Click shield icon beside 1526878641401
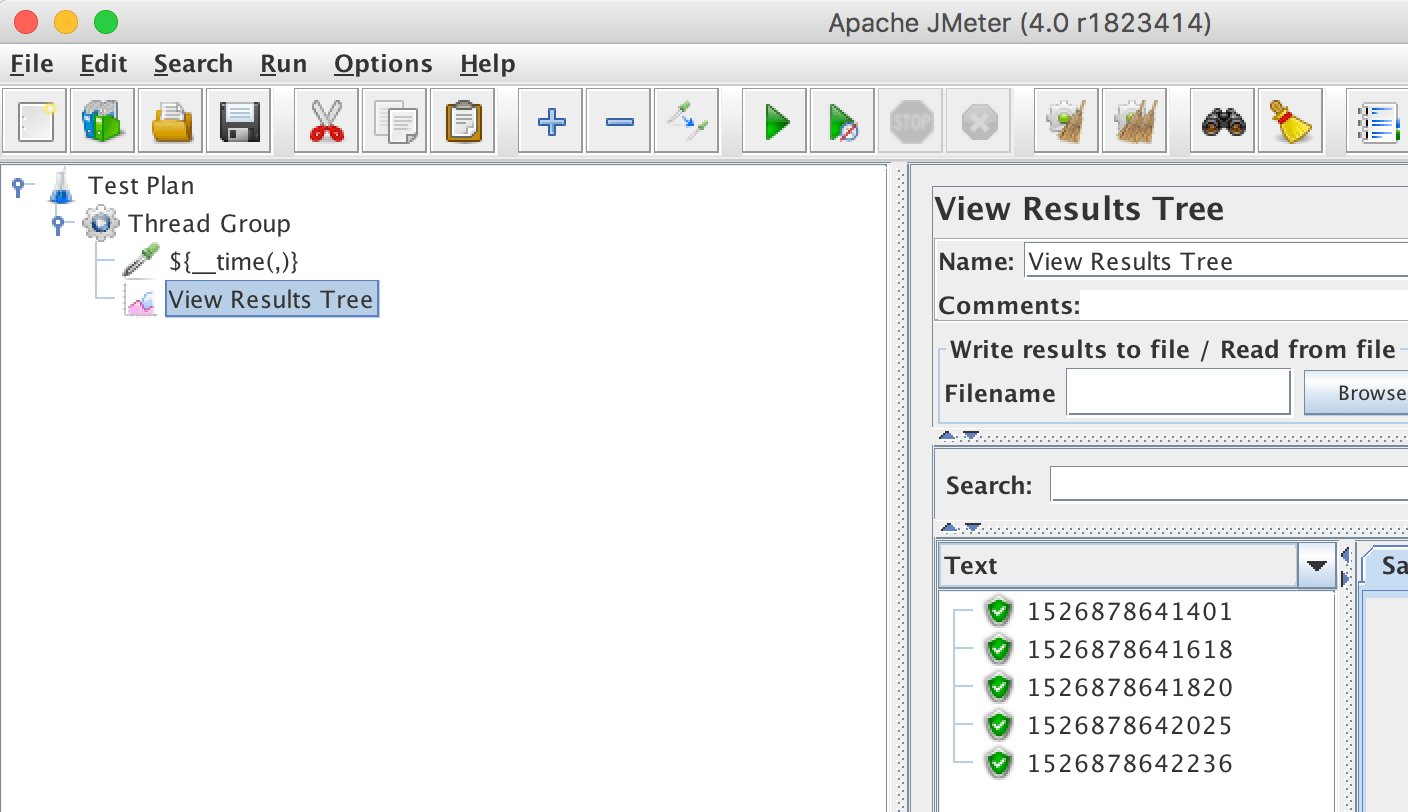The height and width of the screenshot is (812, 1408). (998, 611)
